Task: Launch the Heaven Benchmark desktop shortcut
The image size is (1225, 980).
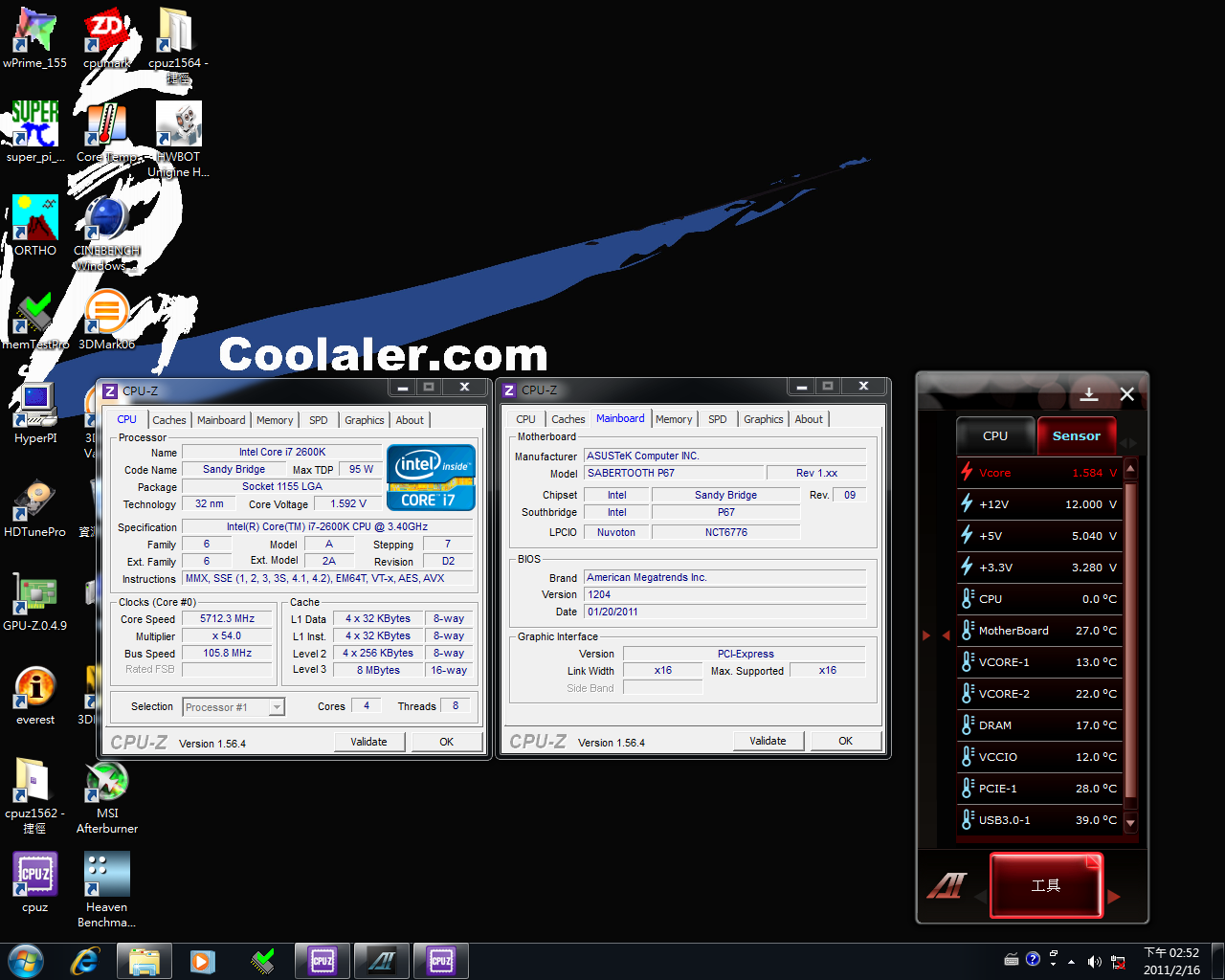Action: point(106,890)
